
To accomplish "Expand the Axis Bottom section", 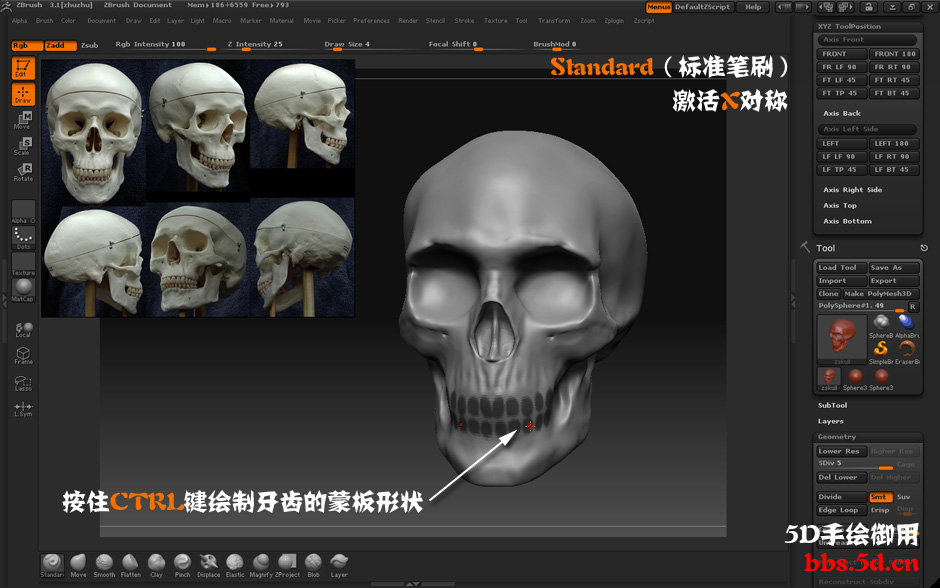I will pos(847,221).
